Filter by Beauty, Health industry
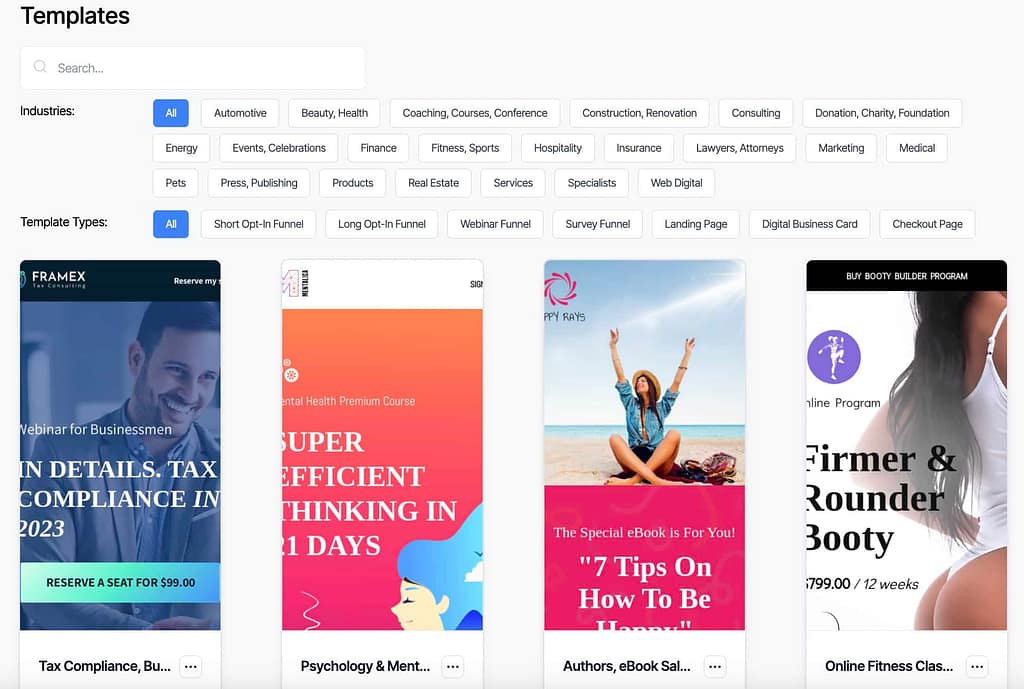The width and height of the screenshot is (1024, 689). [334, 113]
